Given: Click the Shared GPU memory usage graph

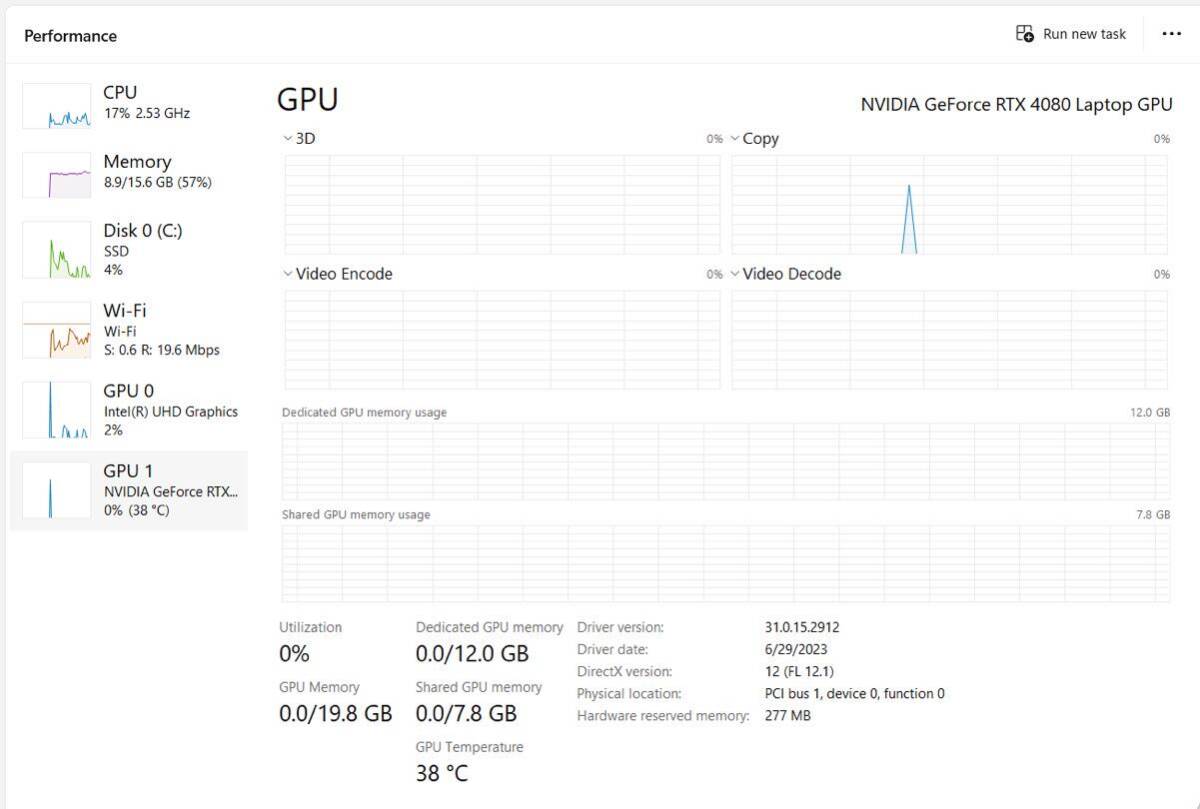Looking at the screenshot, I should click(x=725, y=563).
